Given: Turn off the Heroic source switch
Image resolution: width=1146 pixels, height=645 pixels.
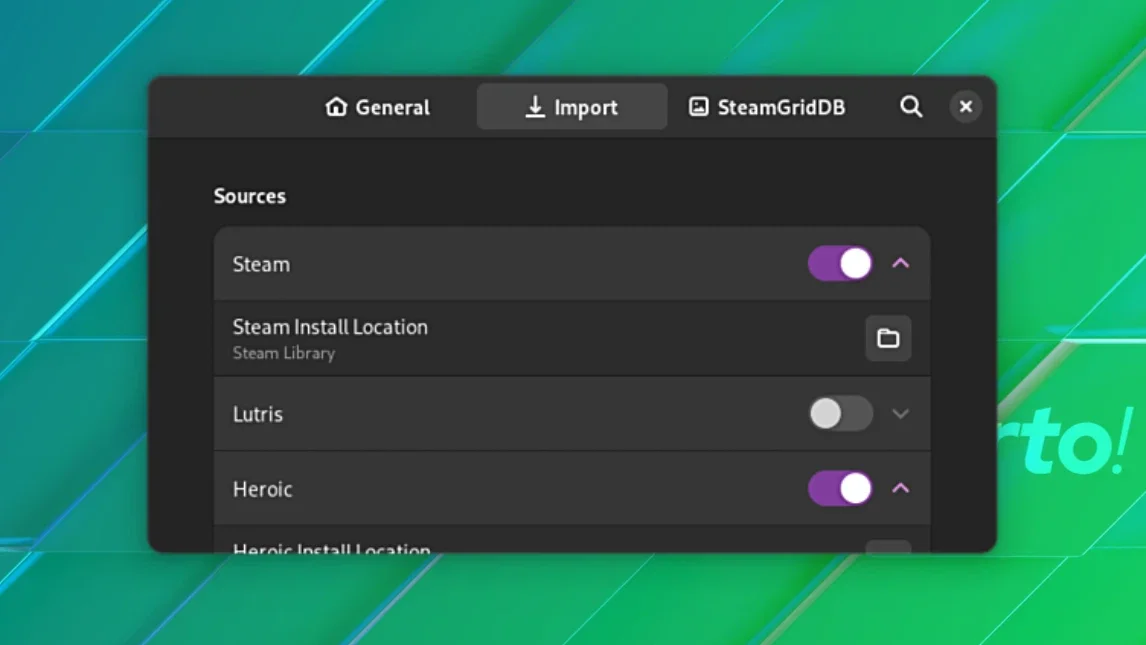Looking at the screenshot, I should [x=840, y=488].
